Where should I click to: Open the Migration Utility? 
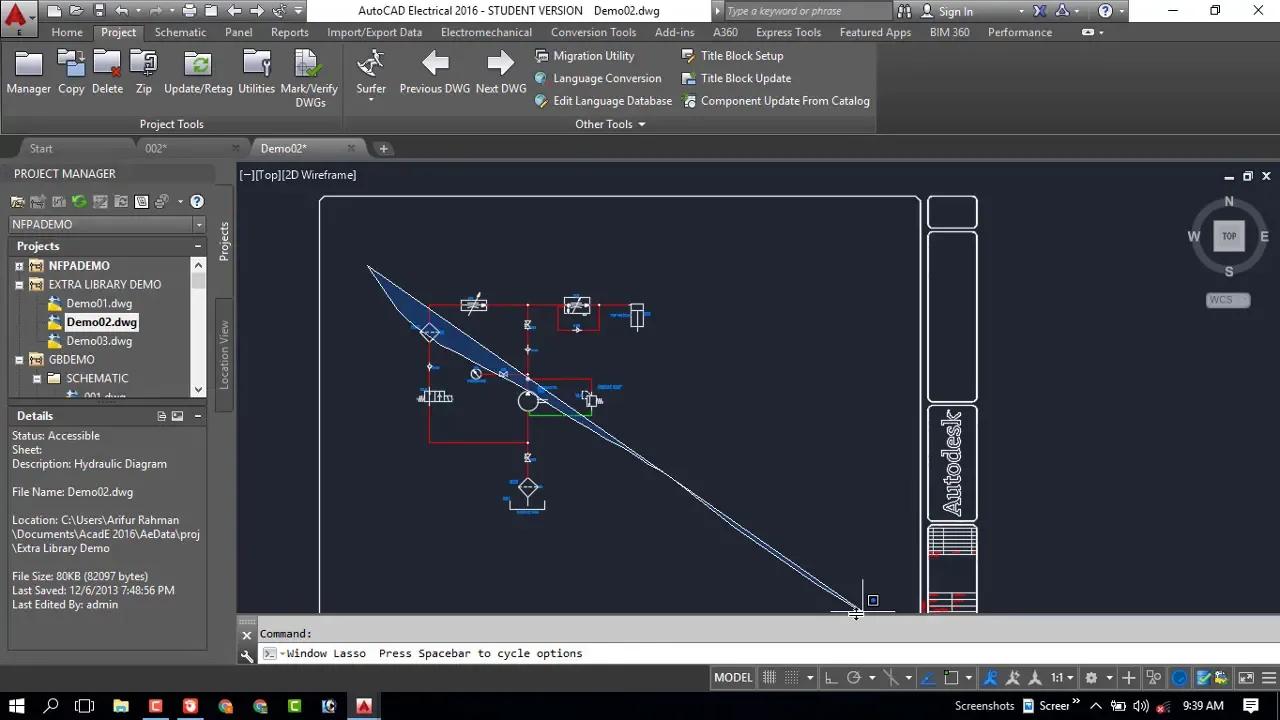pyautogui.click(x=594, y=55)
